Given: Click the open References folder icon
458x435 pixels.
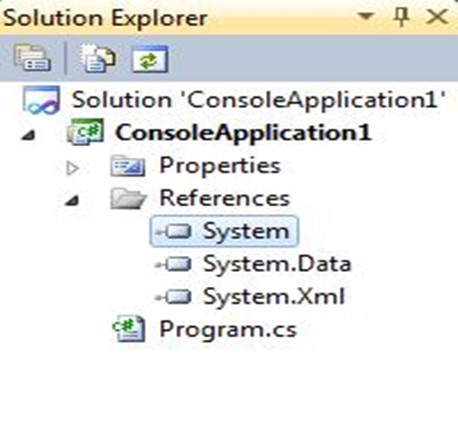Looking at the screenshot, I should coord(128,198).
